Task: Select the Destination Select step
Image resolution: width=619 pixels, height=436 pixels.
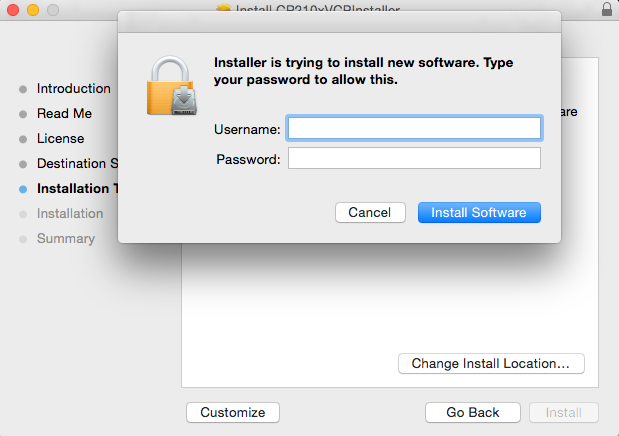Action: (x=77, y=163)
